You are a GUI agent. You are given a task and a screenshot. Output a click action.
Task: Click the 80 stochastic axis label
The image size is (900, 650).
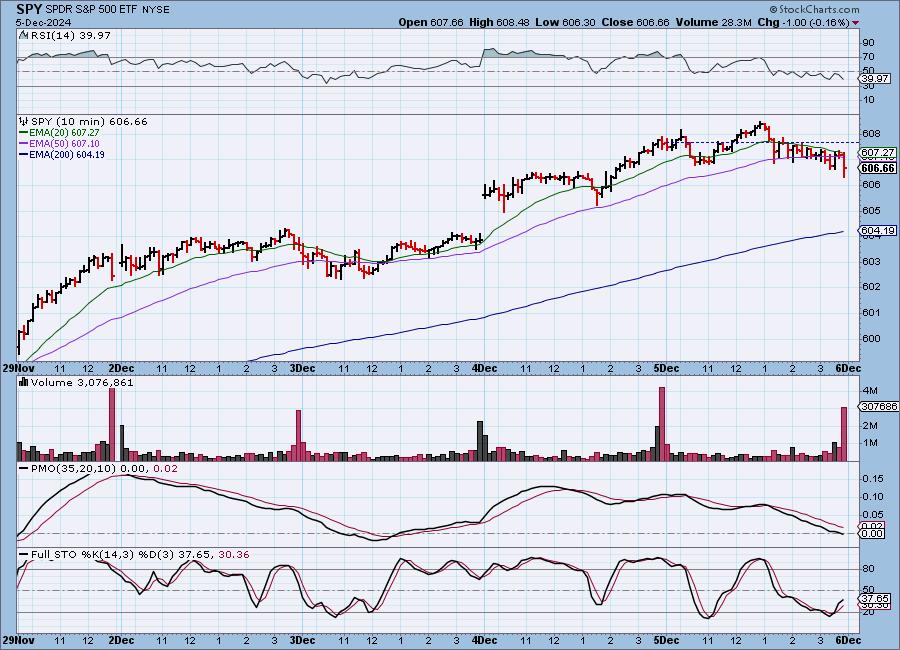(869, 569)
